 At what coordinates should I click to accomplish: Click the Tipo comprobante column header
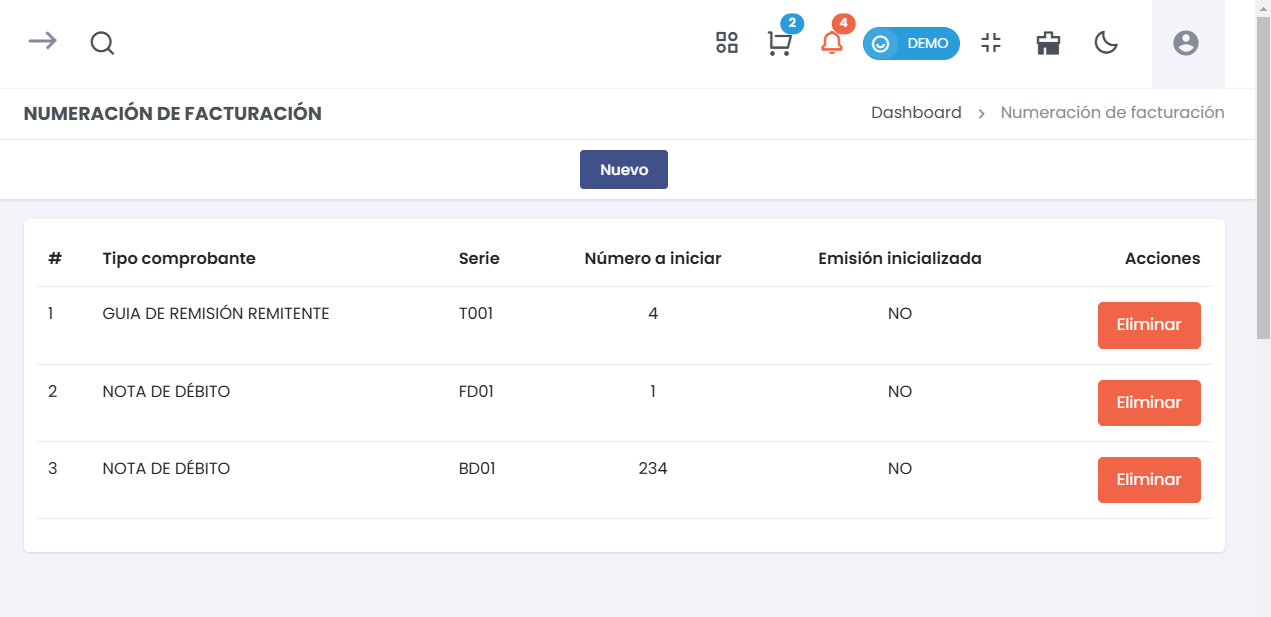coord(179,259)
